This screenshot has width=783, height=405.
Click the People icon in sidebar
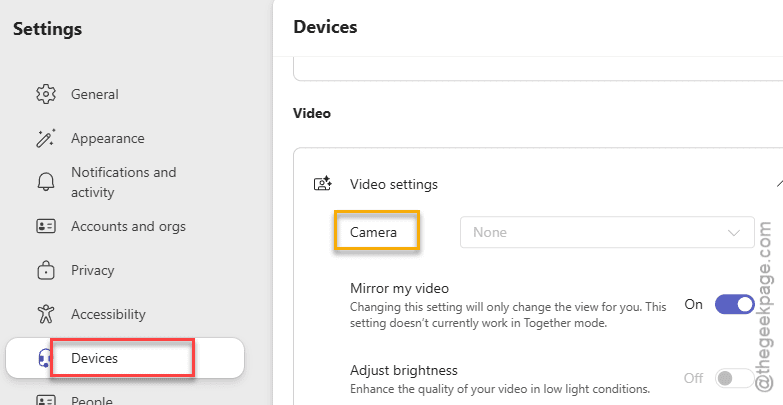click(46, 400)
